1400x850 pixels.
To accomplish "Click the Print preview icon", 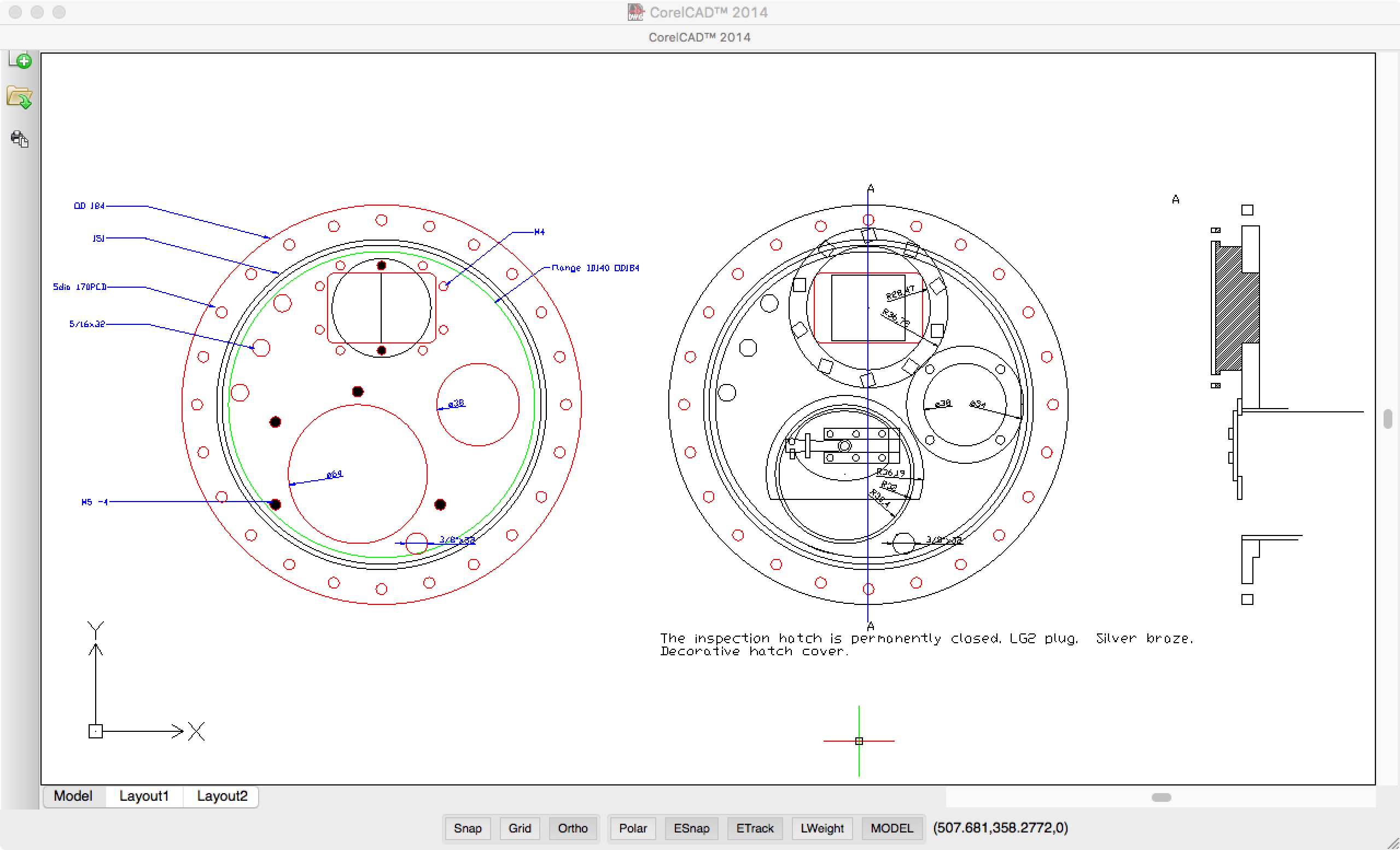I will [19, 138].
